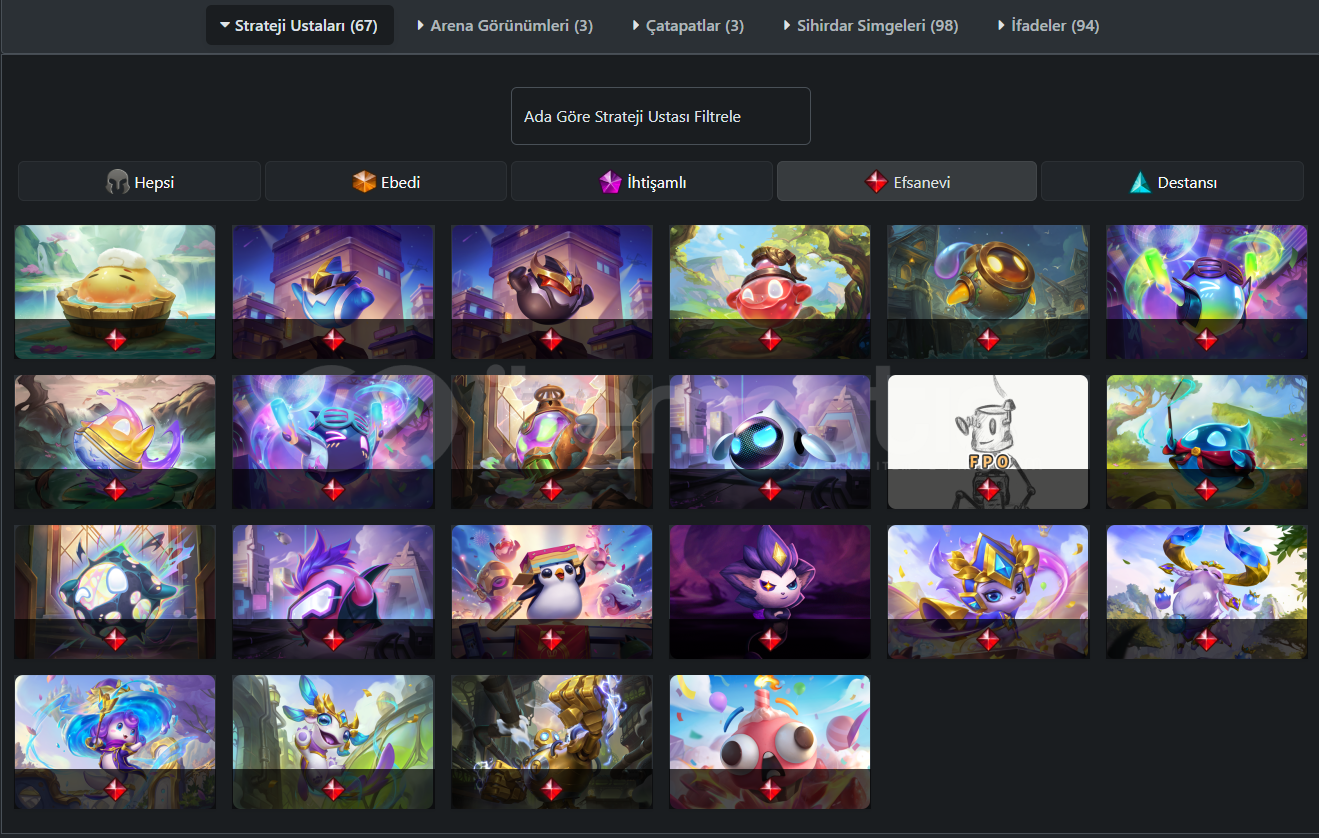Open the blue sprite with red scarf

(1207, 441)
